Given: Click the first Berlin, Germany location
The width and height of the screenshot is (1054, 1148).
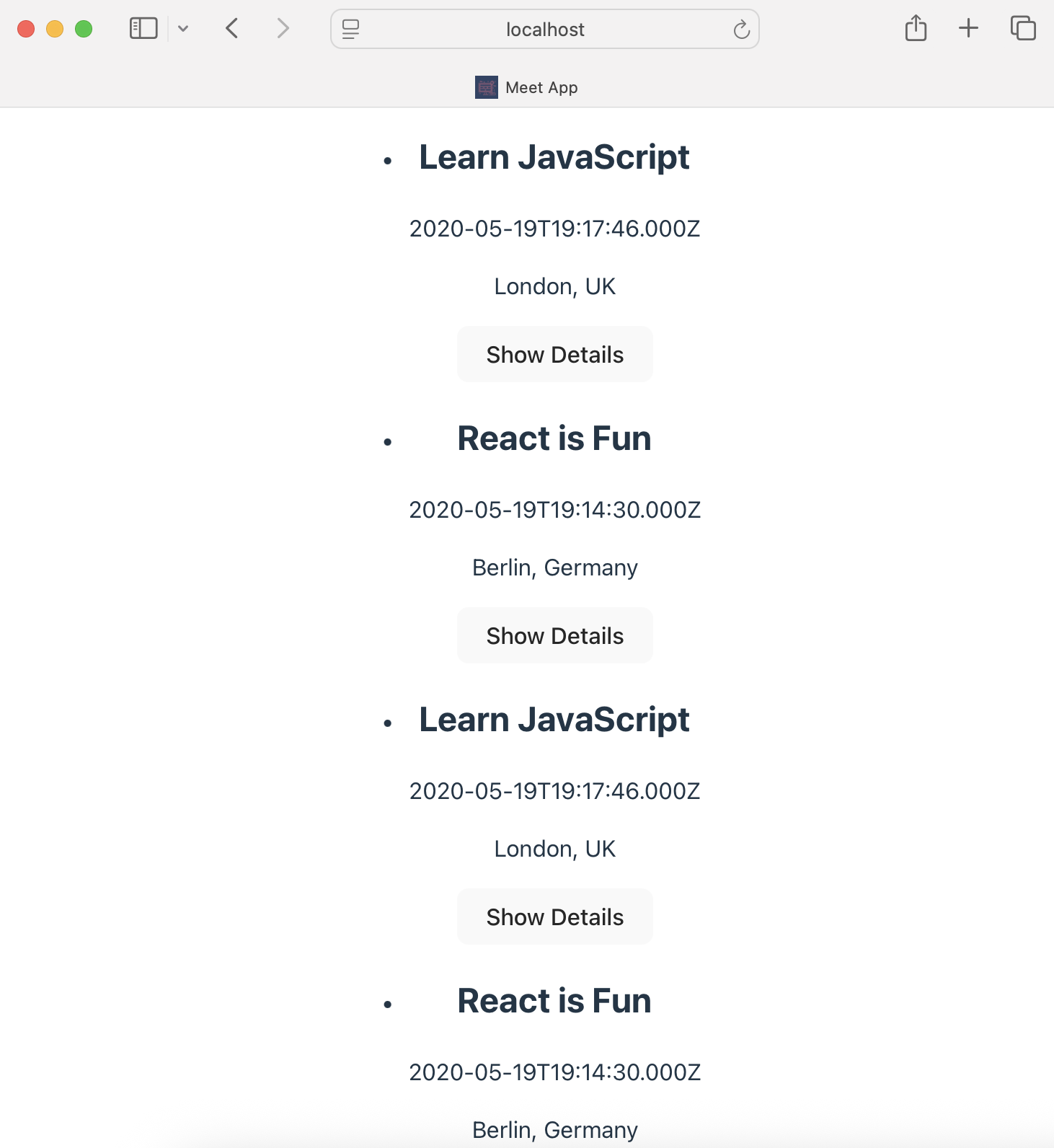Looking at the screenshot, I should 555,568.
